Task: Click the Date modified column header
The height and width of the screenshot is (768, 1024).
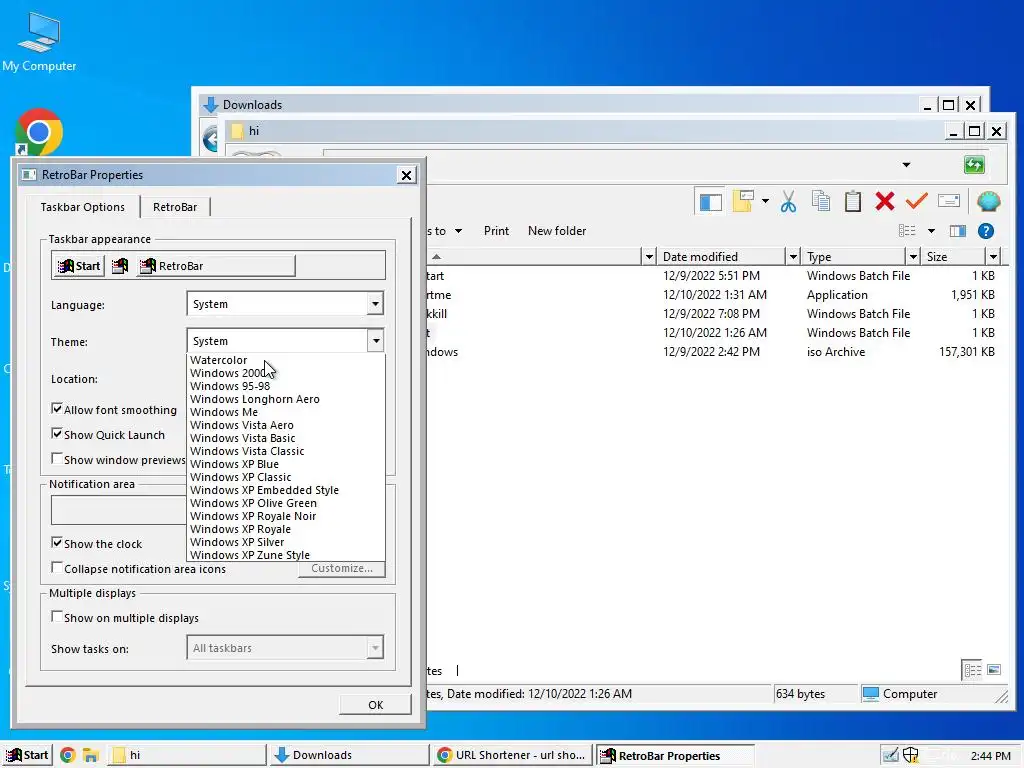Action: [720, 257]
